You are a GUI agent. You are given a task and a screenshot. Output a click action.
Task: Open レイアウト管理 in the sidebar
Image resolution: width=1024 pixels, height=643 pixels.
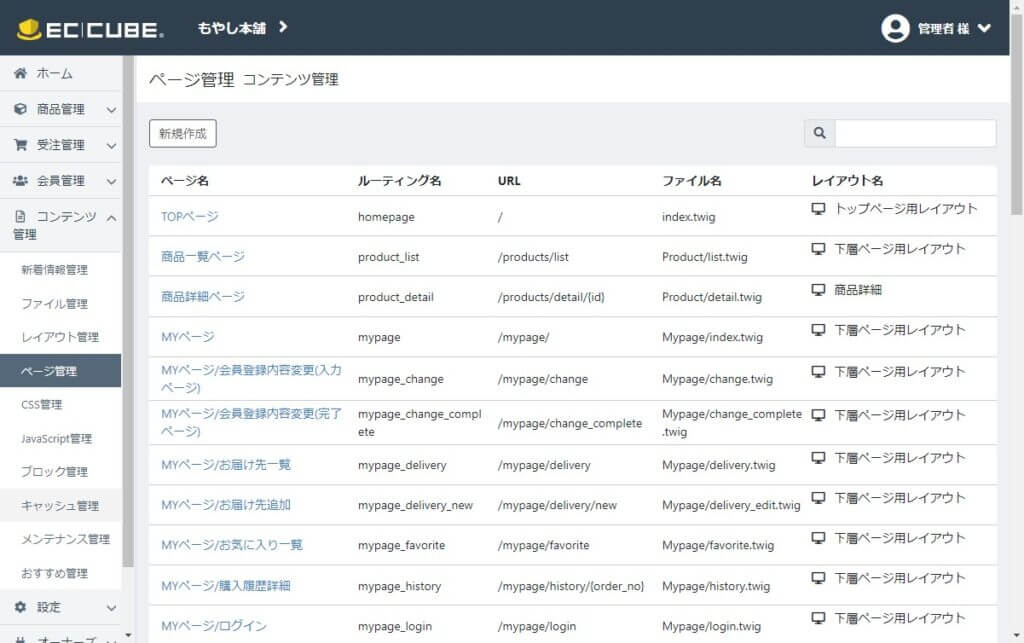tap(59, 337)
